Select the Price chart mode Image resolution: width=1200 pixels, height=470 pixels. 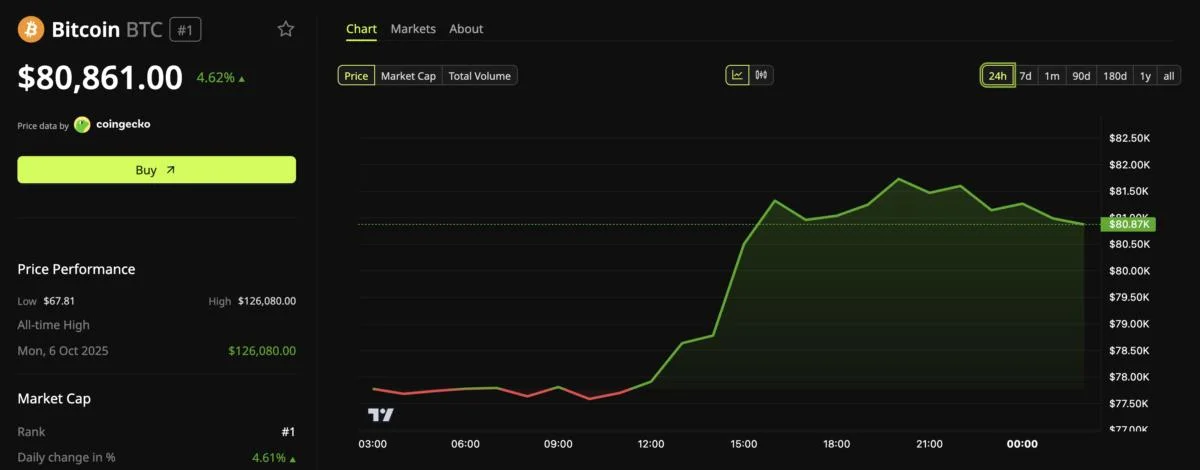(356, 76)
